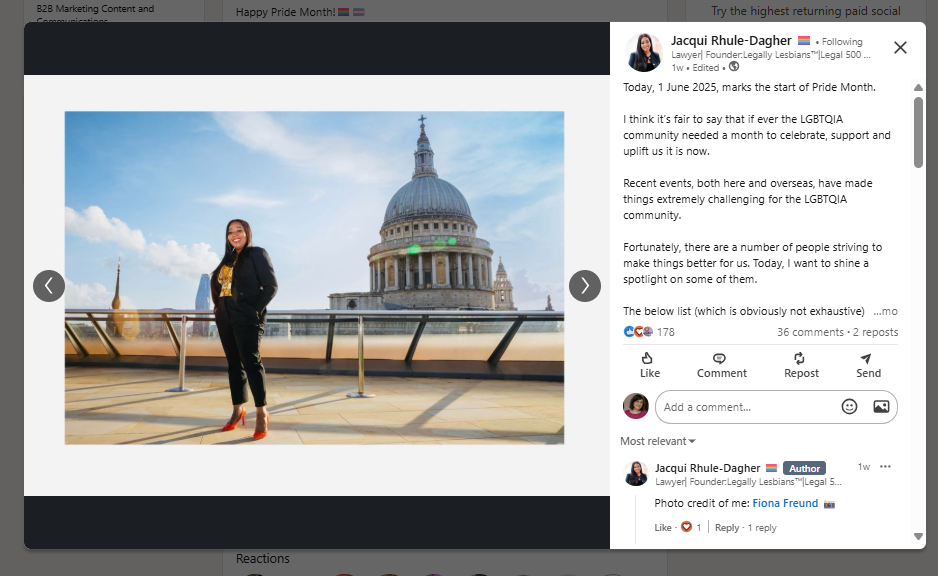The height and width of the screenshot is (576, 938).
Task: Reply to the photo credit comment
Action: point(727,528)
